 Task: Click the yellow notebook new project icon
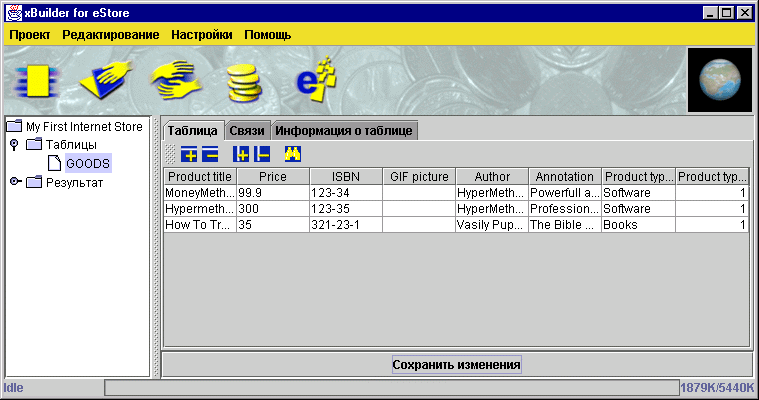tap(37, 81)
